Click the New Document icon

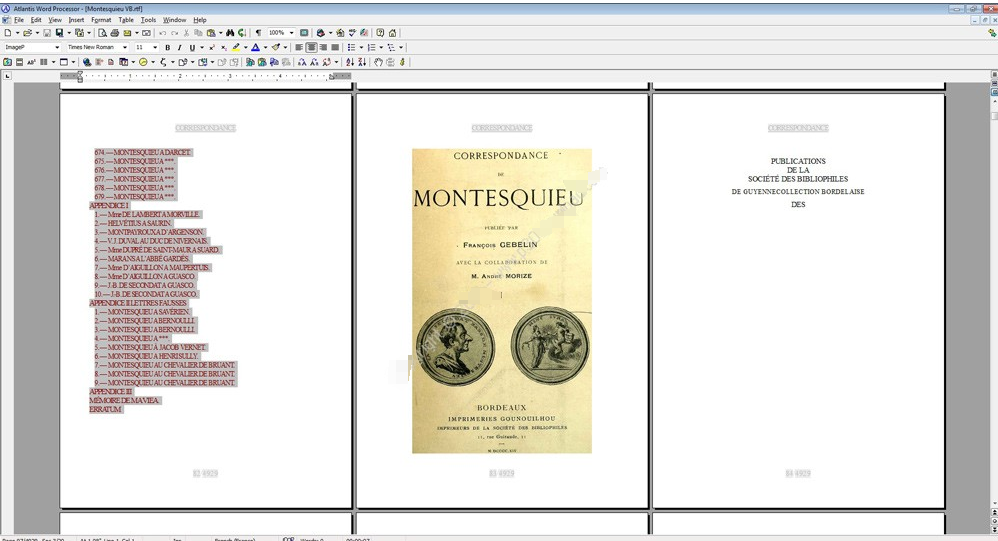pyautogui.click(x=7, y=33)
